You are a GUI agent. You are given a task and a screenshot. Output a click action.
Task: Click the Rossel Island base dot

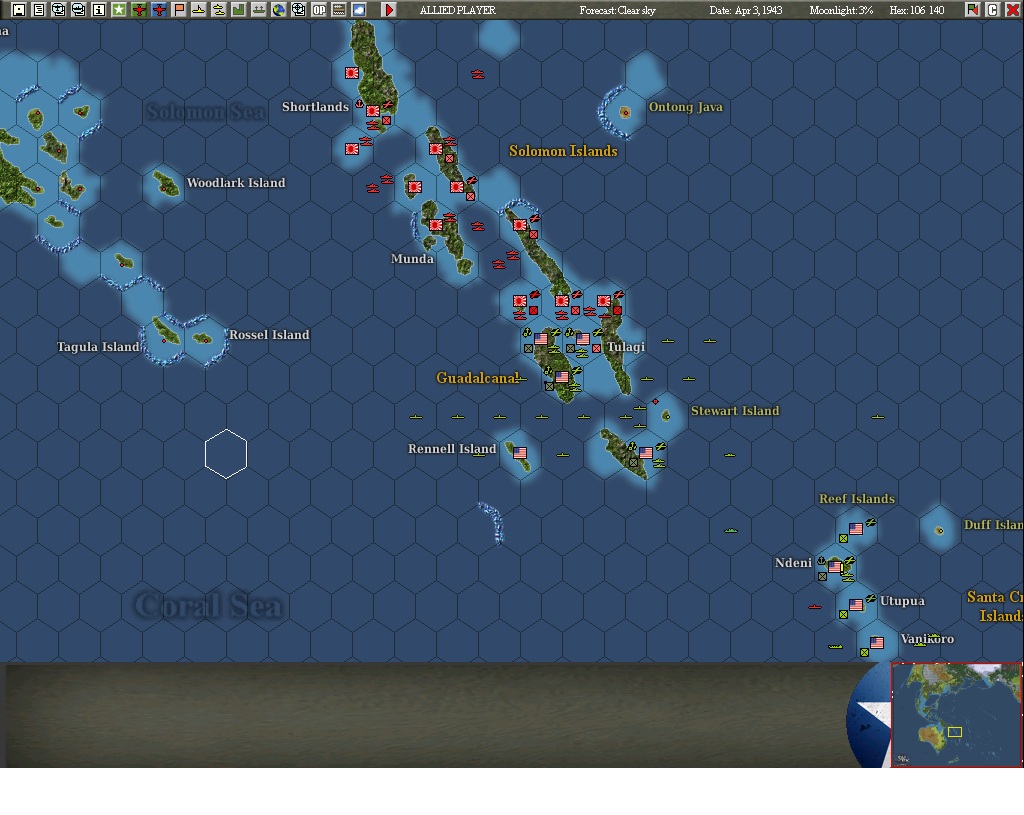click(x=204, y=339)
